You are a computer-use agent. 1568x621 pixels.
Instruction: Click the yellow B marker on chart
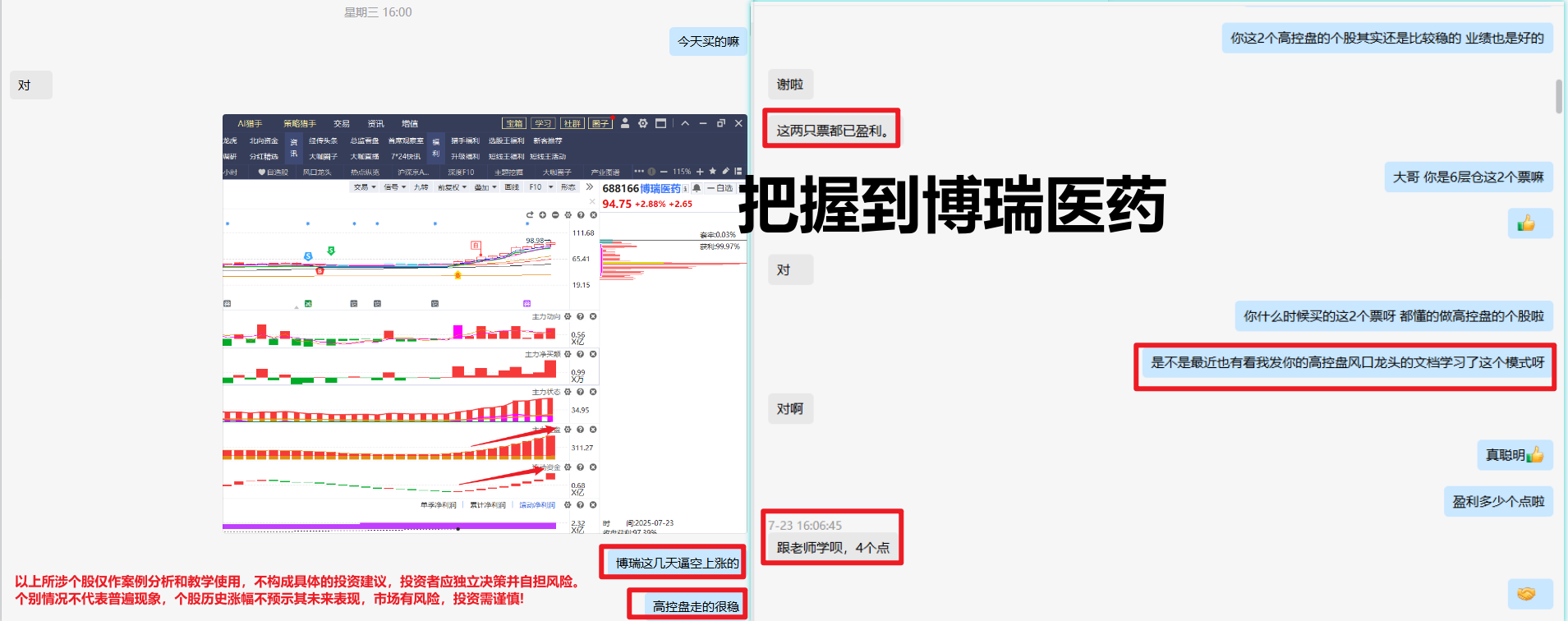458,275
